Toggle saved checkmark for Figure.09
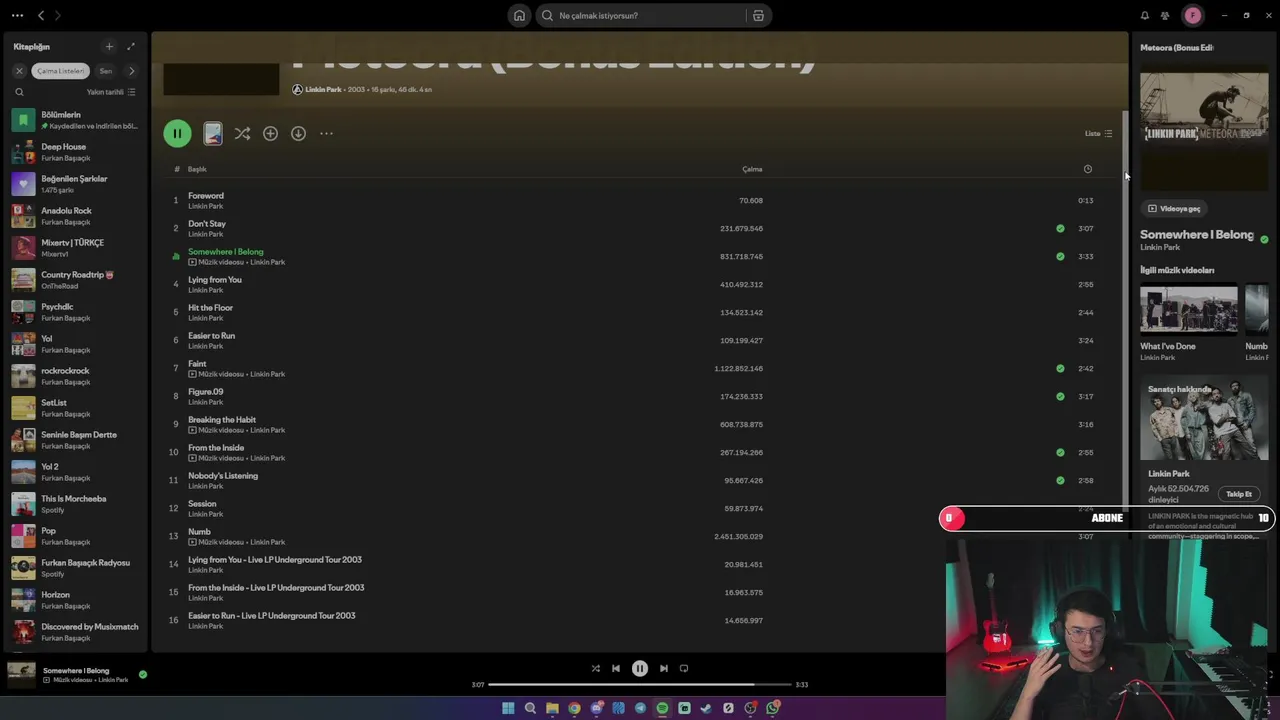Screen dimensions: 1280x720 pyautogui.click(x=1060, y=396)
